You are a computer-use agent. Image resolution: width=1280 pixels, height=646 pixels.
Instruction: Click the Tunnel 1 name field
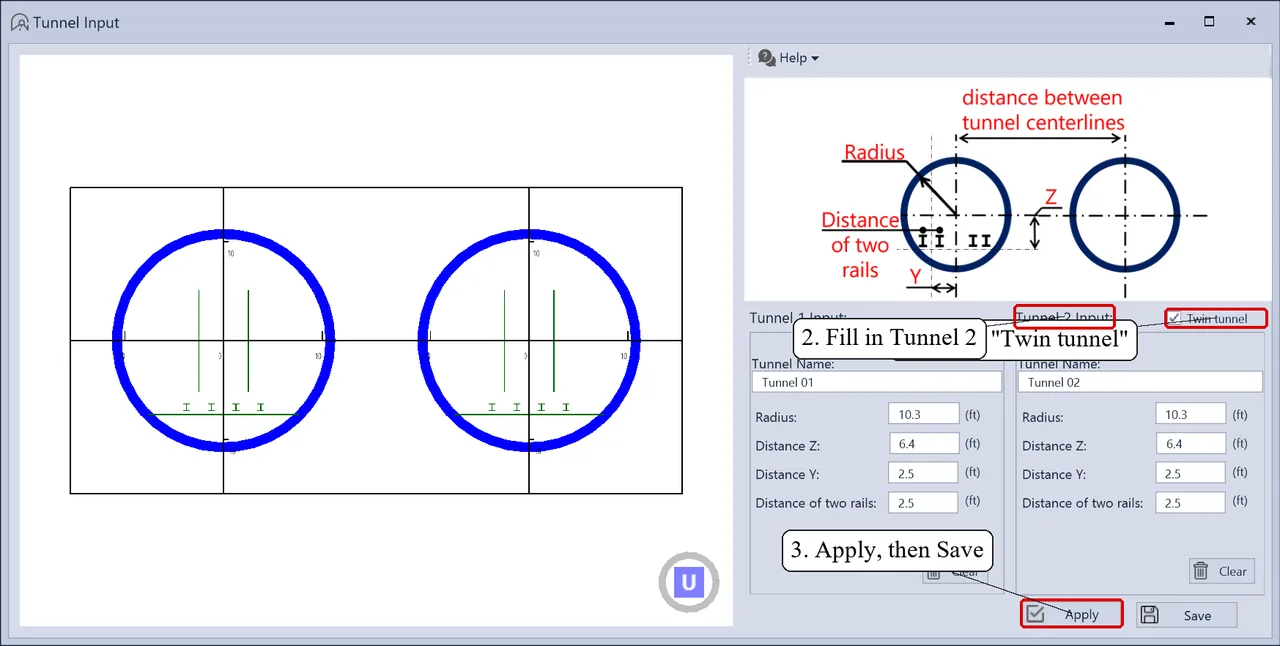click(876, 382)
